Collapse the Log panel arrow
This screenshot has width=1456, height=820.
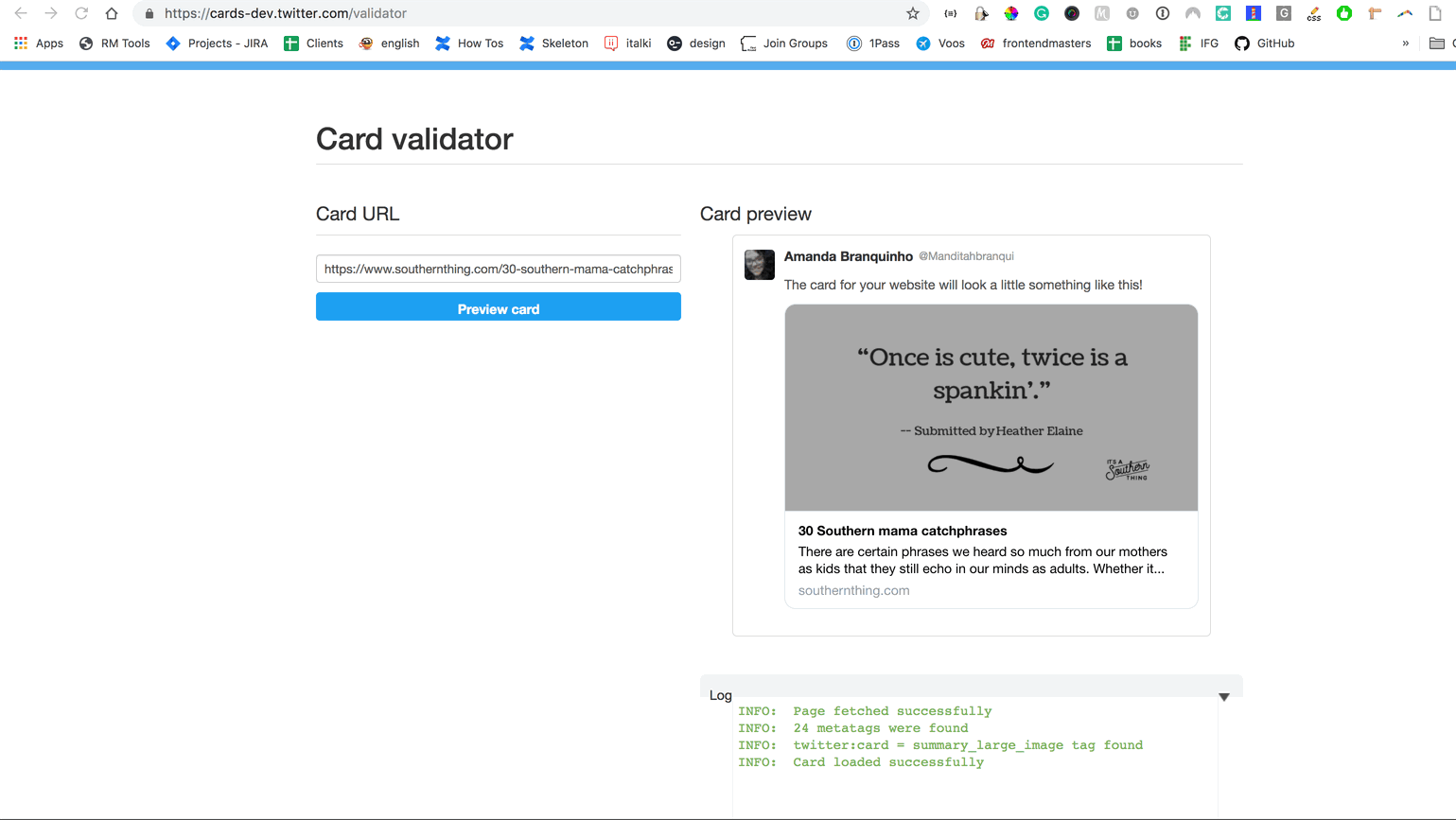click(1223, 697)
